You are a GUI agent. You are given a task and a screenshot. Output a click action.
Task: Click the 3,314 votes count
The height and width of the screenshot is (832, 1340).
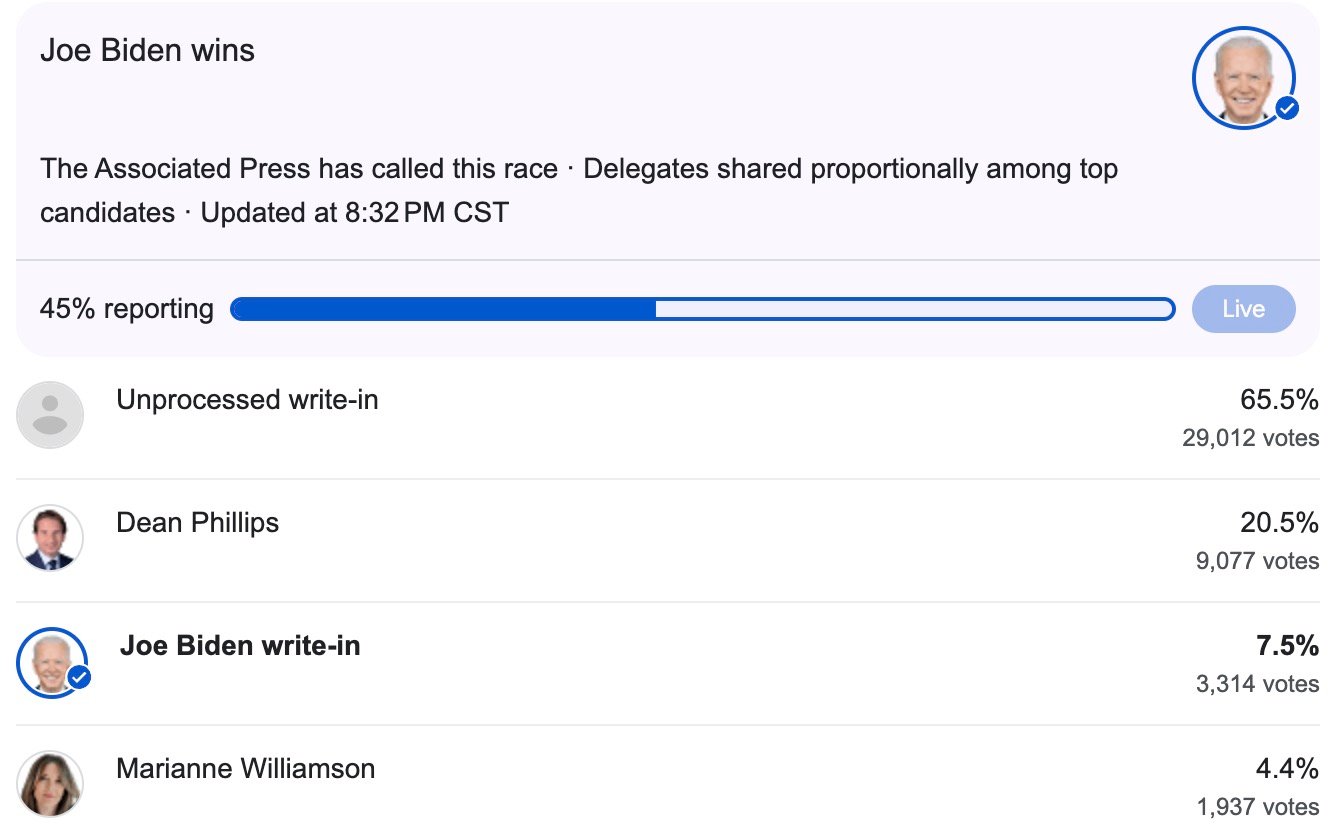pyautogui.click(x=1257, y=684)
